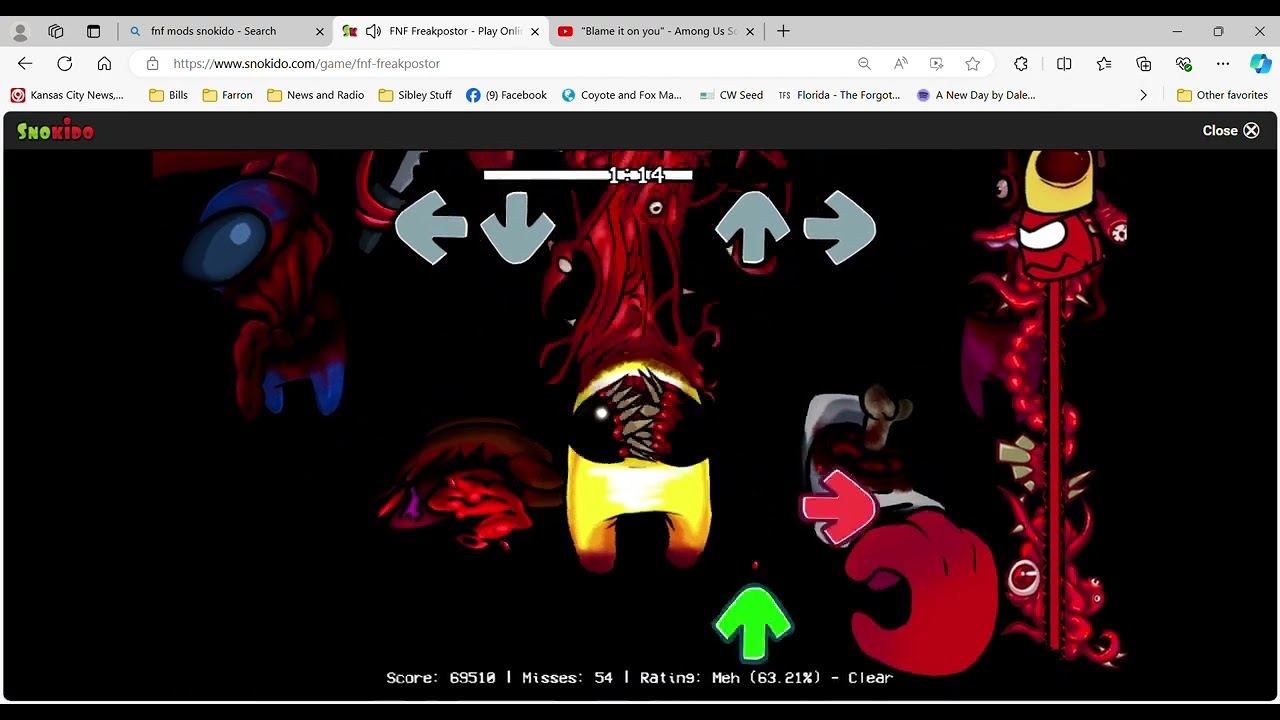1280x720 pixels.
Task: Open the Copilot sidebar icon
Action: pyautogui.click(x=1260, y=63)
